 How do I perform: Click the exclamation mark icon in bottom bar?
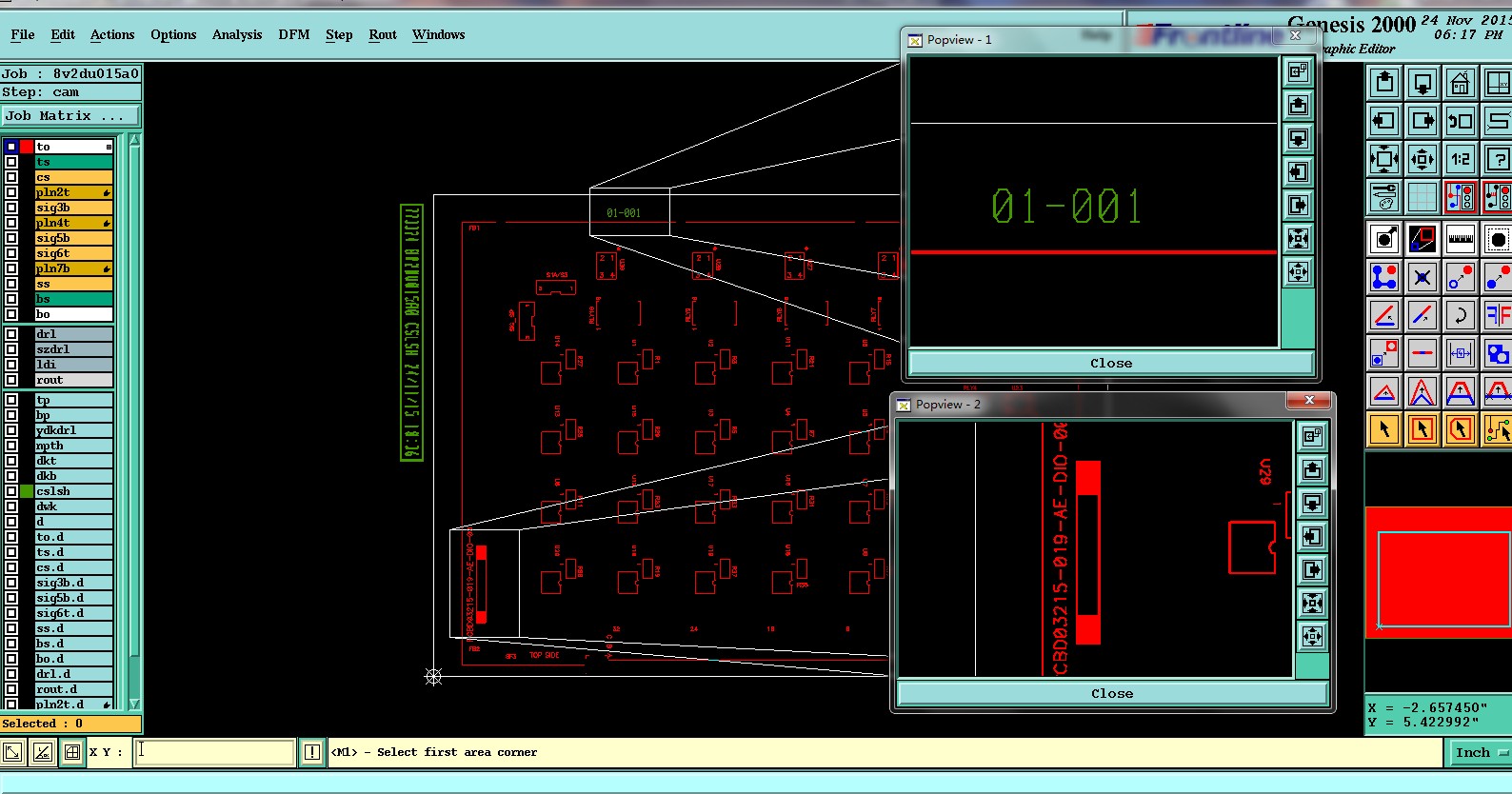(x=311, y=752)
